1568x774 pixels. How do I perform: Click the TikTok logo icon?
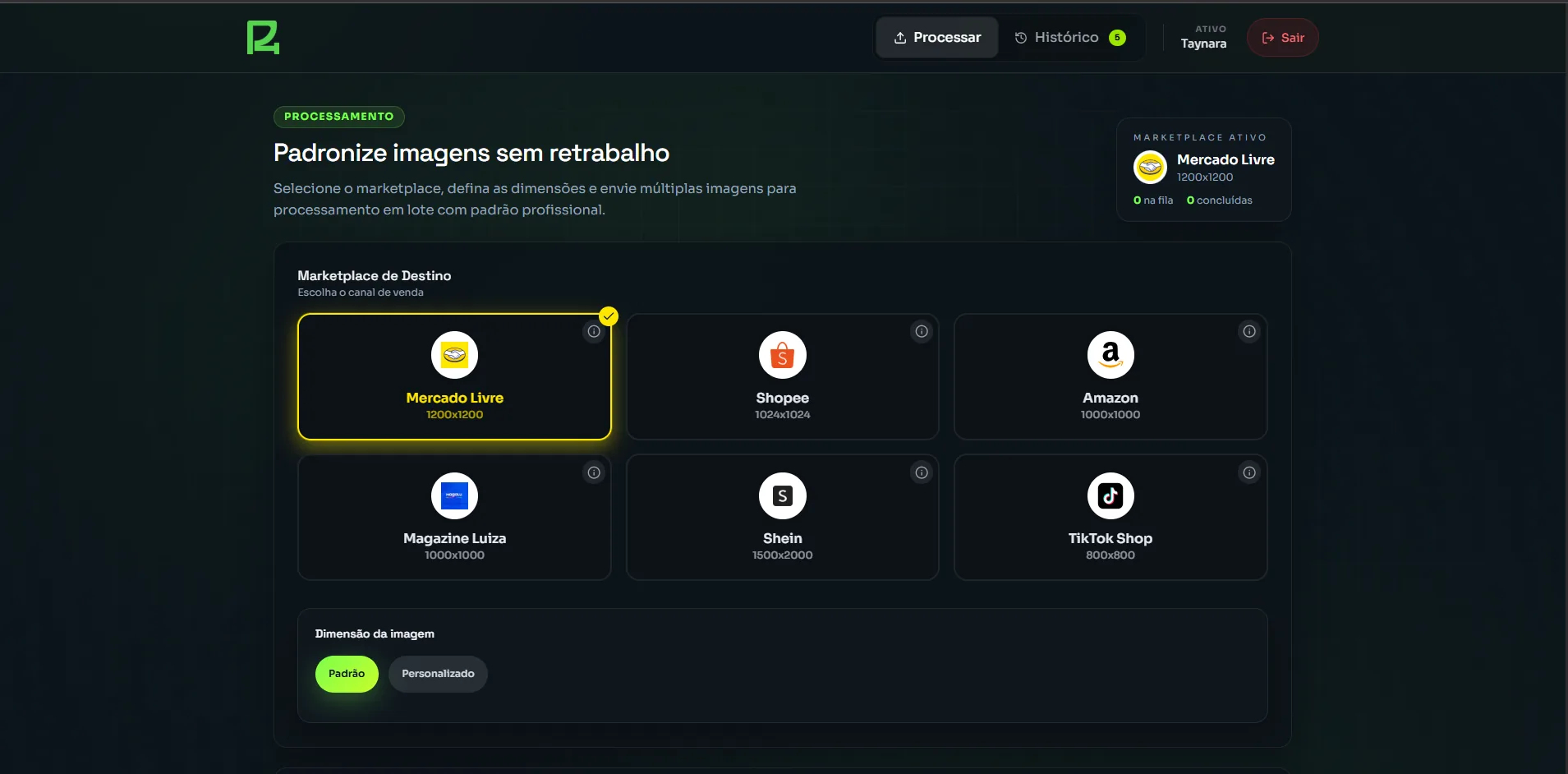click(x=1110, y=495)
